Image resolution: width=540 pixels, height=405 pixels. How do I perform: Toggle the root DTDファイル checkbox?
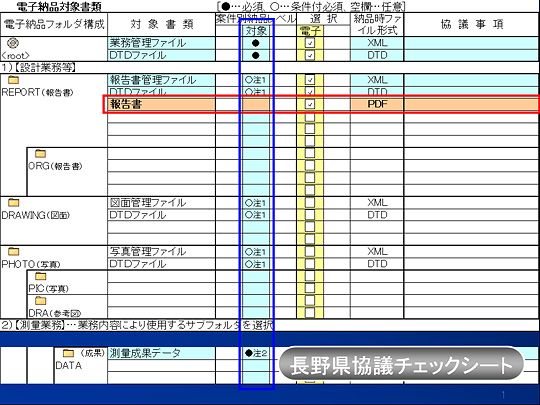pos(310,55)
